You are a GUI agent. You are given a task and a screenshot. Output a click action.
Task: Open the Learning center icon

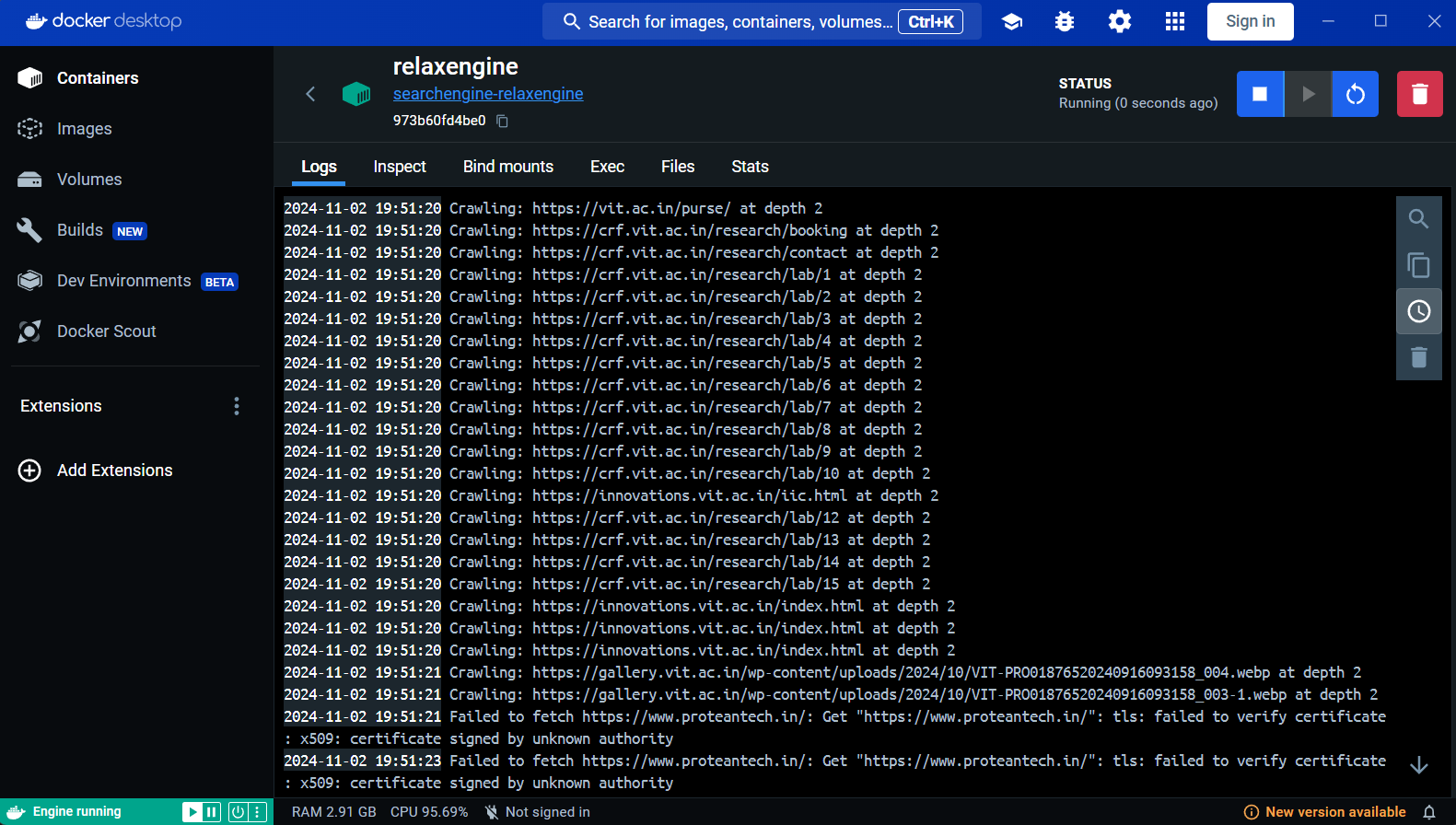tap(1012, 21)
